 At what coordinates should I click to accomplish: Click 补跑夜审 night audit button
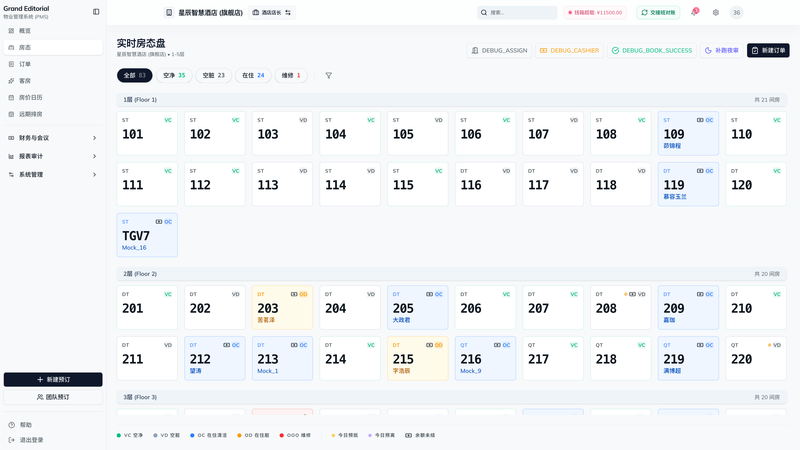721,51
